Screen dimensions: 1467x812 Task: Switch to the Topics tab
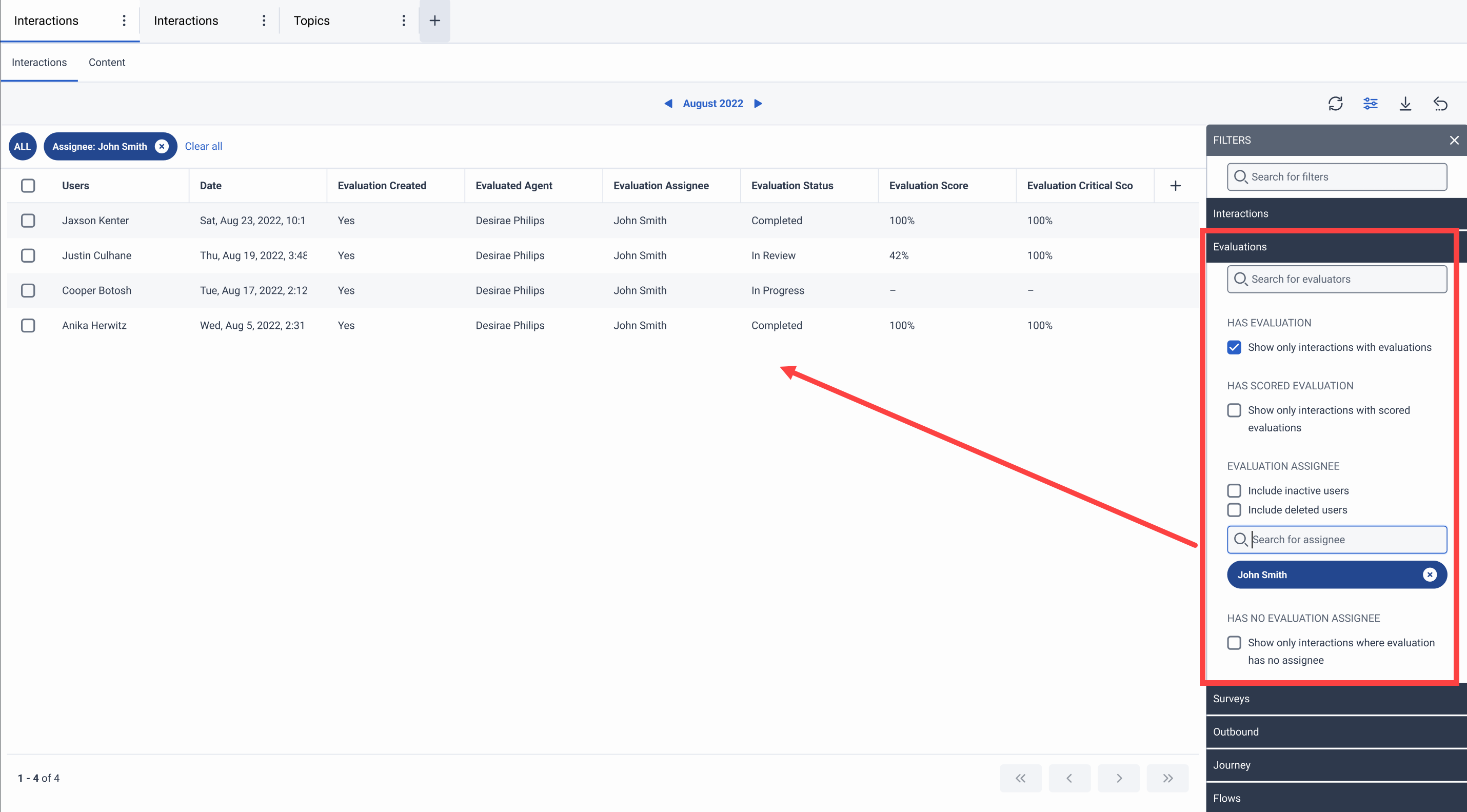point(311,21)
